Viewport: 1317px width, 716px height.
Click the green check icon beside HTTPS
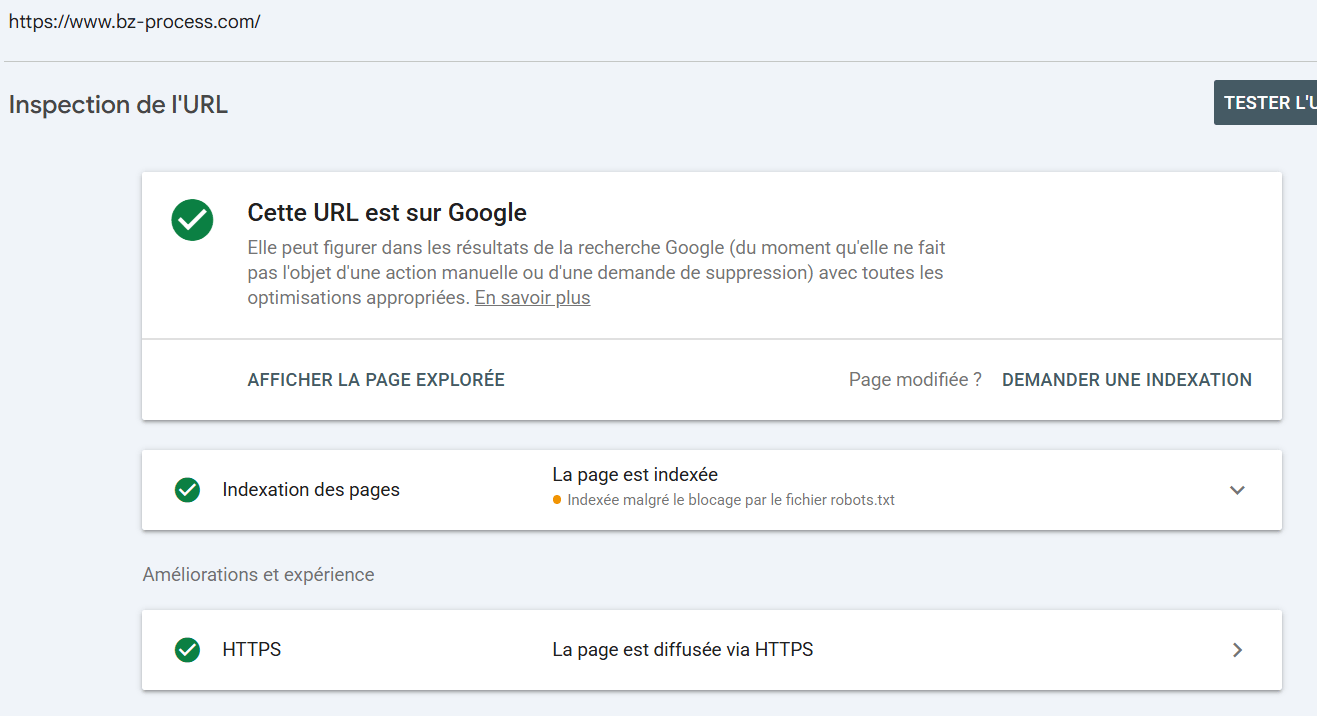[187, 650]
